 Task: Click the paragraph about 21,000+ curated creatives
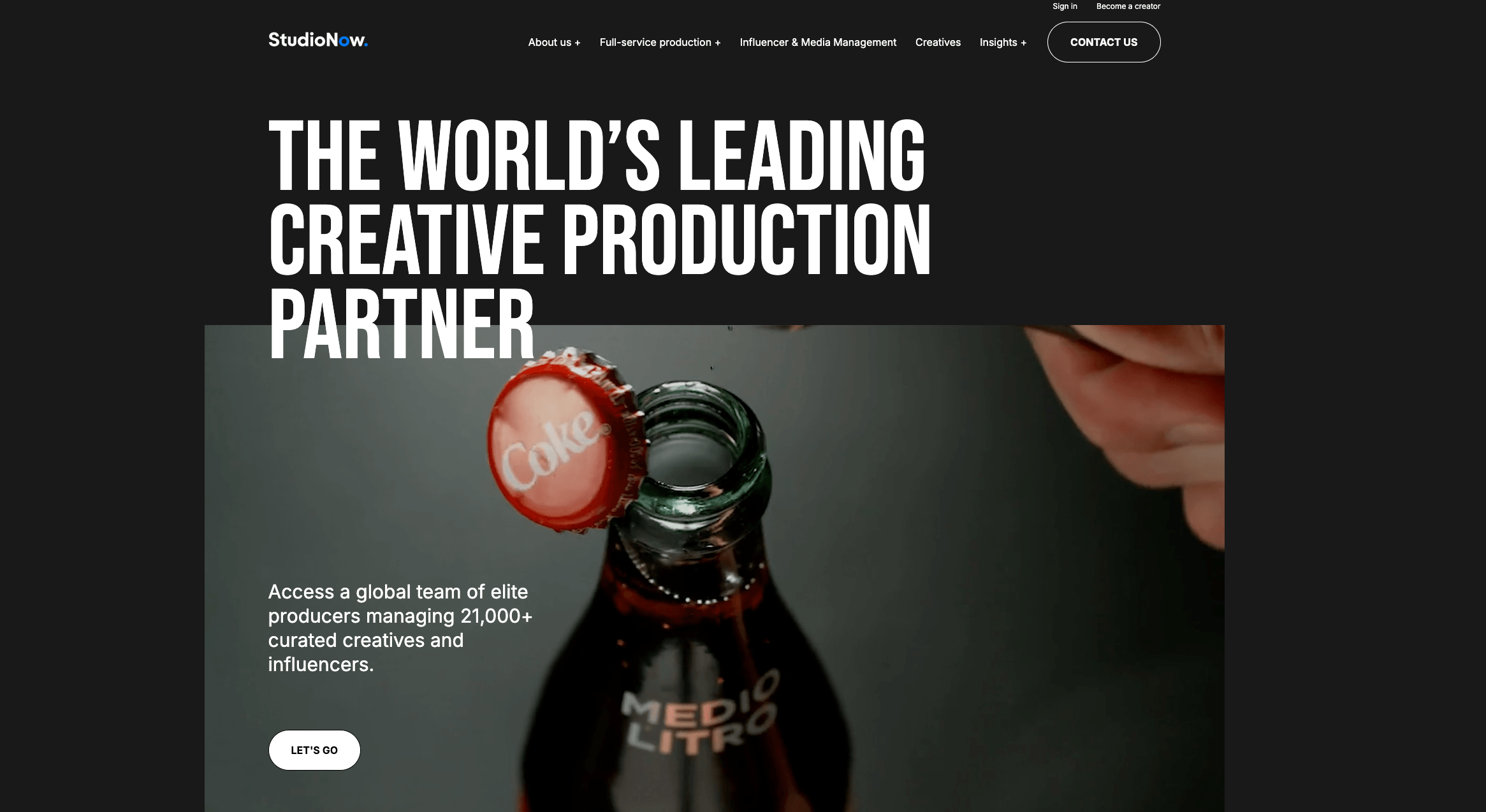[400, 628]
